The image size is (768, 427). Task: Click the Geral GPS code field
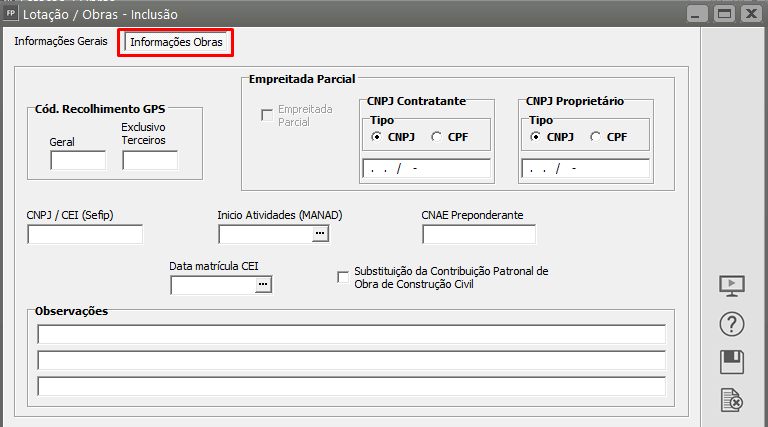point(77,160)
